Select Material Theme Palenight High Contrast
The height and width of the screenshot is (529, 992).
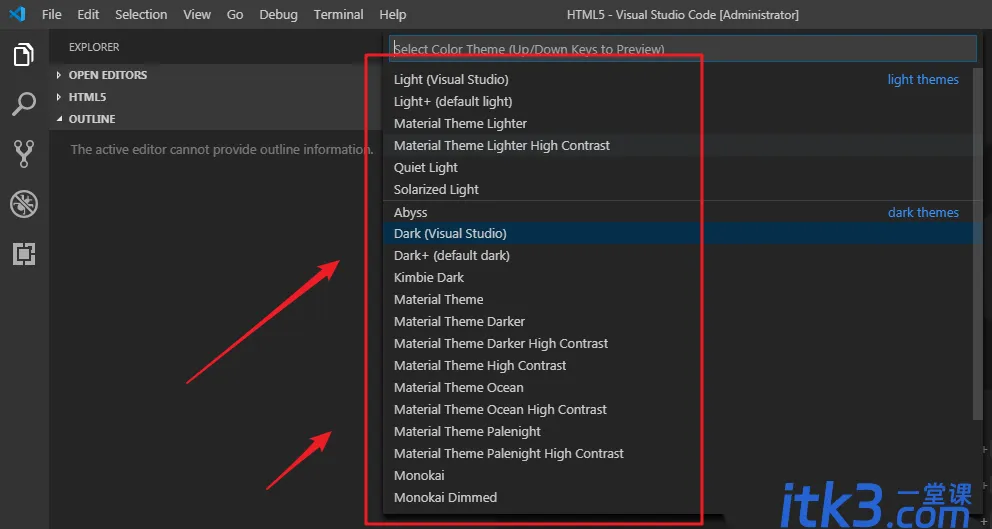click(x=679, y=454)
